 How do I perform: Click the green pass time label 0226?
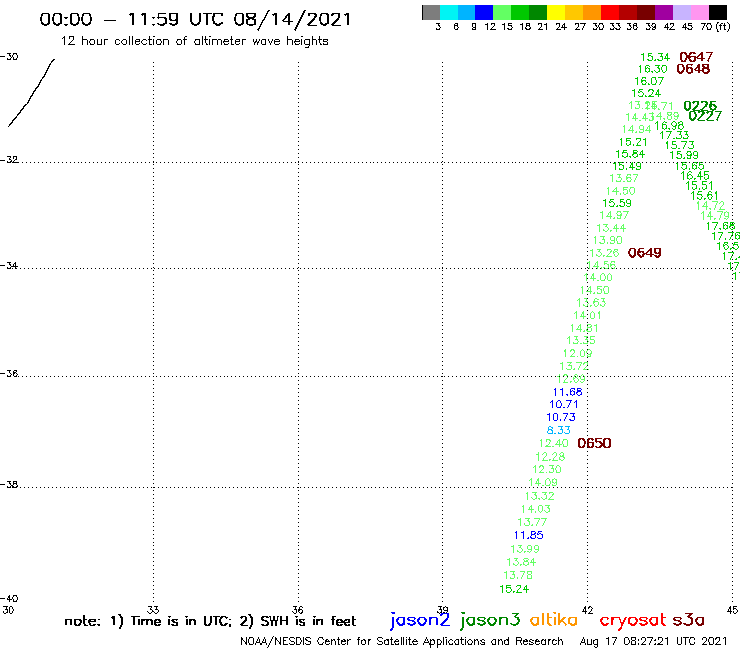click(x=700, y=106)
